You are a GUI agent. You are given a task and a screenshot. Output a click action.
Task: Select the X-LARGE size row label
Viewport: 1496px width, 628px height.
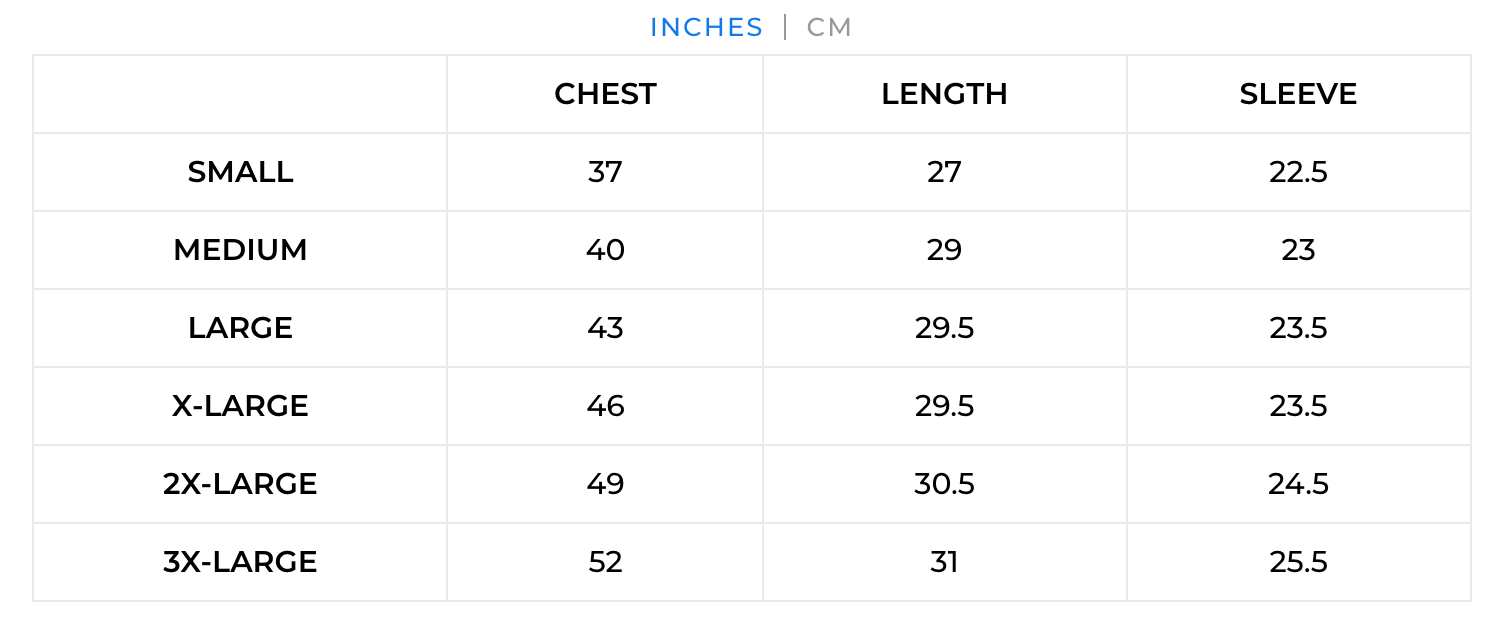pos(240,406)
